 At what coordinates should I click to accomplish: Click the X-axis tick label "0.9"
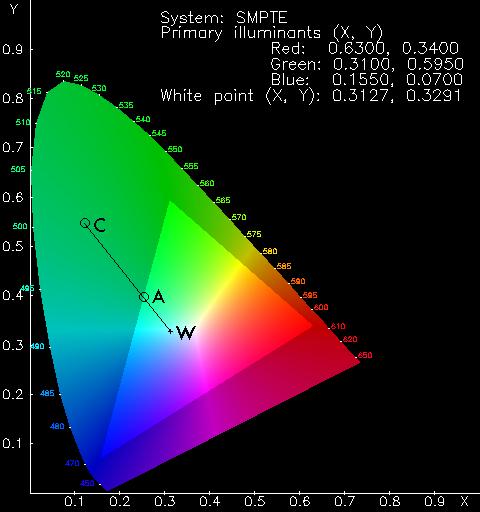pyautogui.click(x=435, y=501)
